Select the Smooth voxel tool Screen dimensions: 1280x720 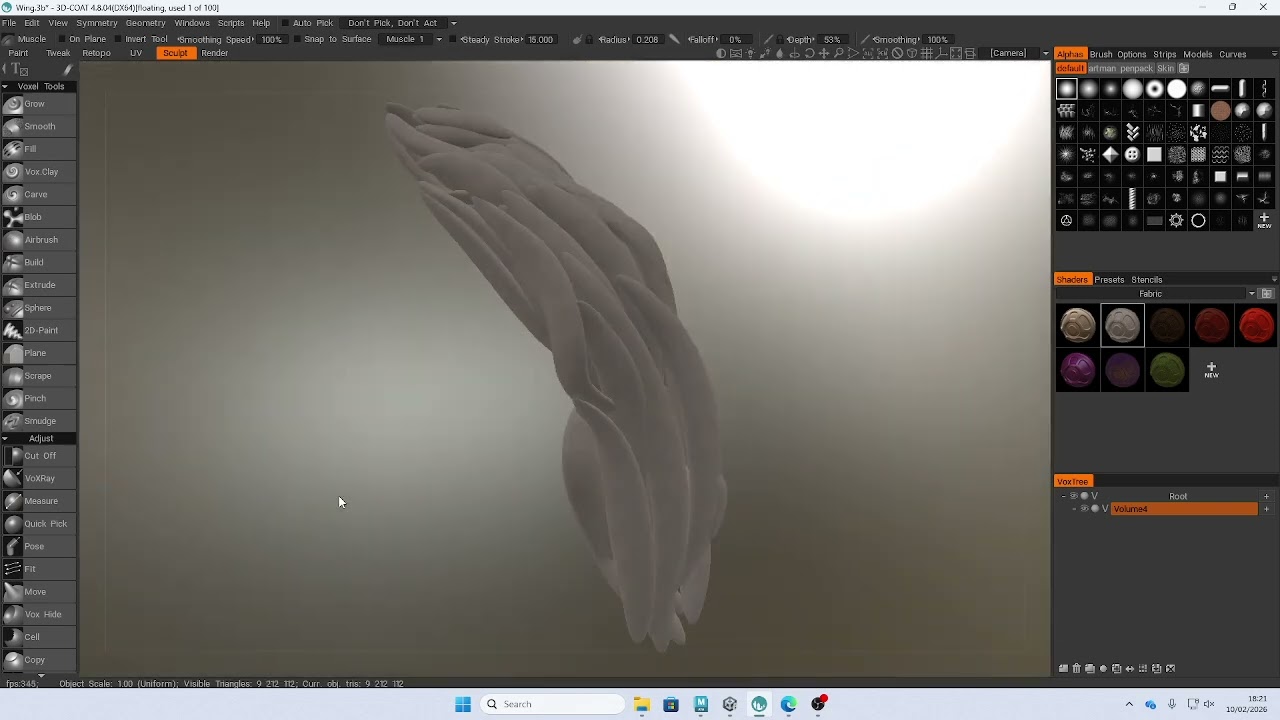pos(38,127)
